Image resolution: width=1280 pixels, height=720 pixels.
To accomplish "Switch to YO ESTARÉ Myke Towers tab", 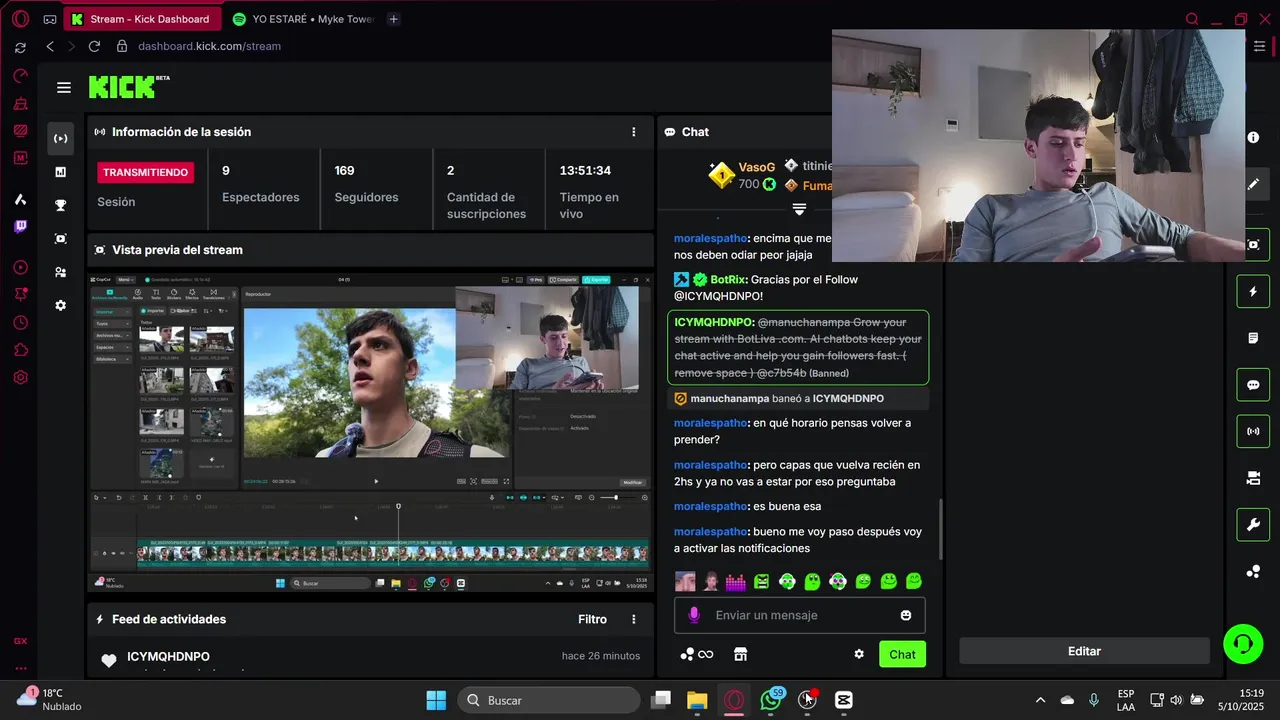I will coord(303,19).
